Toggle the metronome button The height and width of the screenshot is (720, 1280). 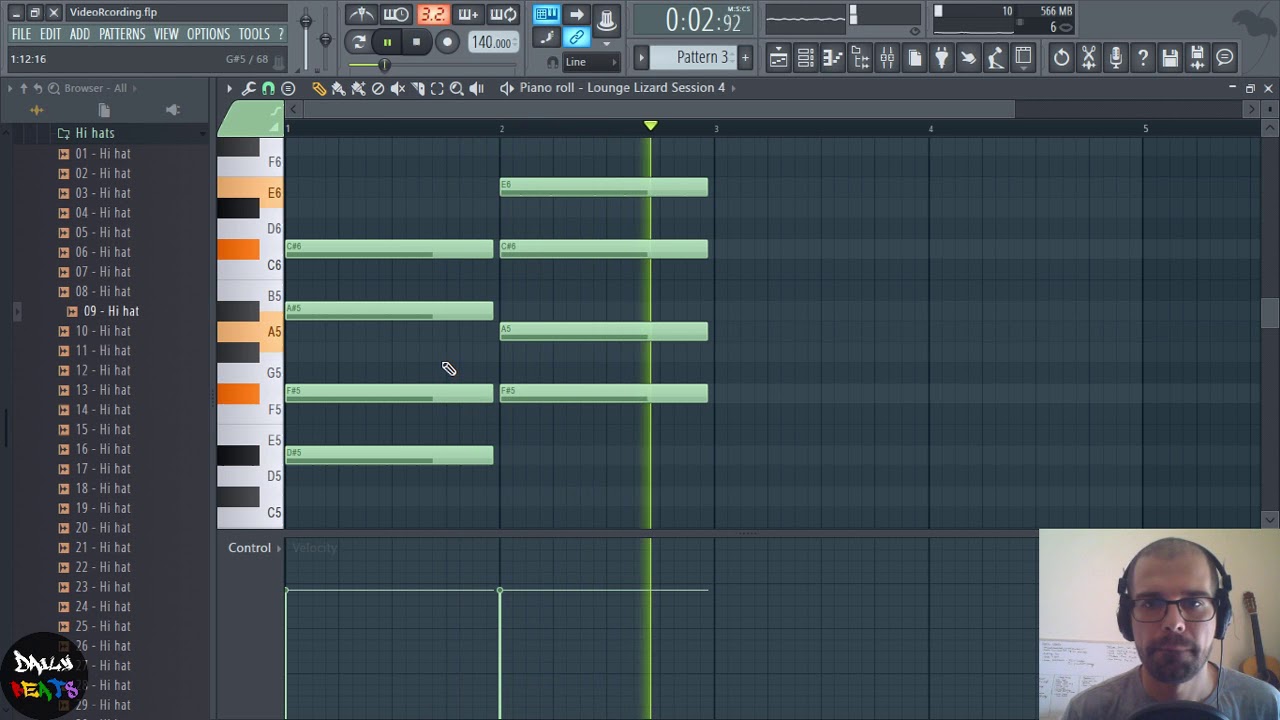pyautogui.click(x=361, y=15)
